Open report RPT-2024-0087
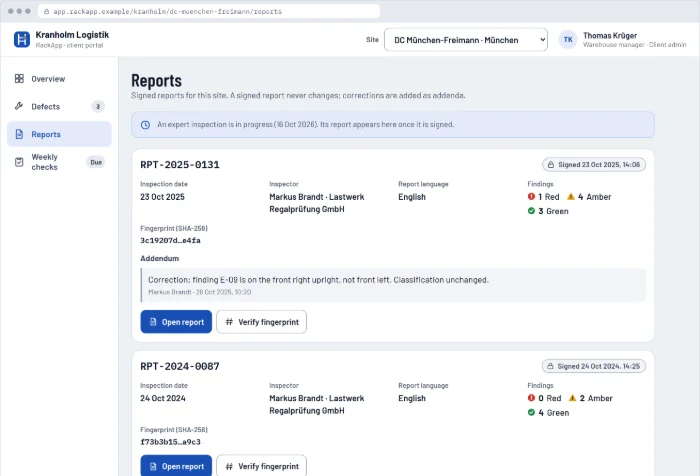Image resolution: width=700 pixels, height=476 pixels. click(x=176, y=466)
